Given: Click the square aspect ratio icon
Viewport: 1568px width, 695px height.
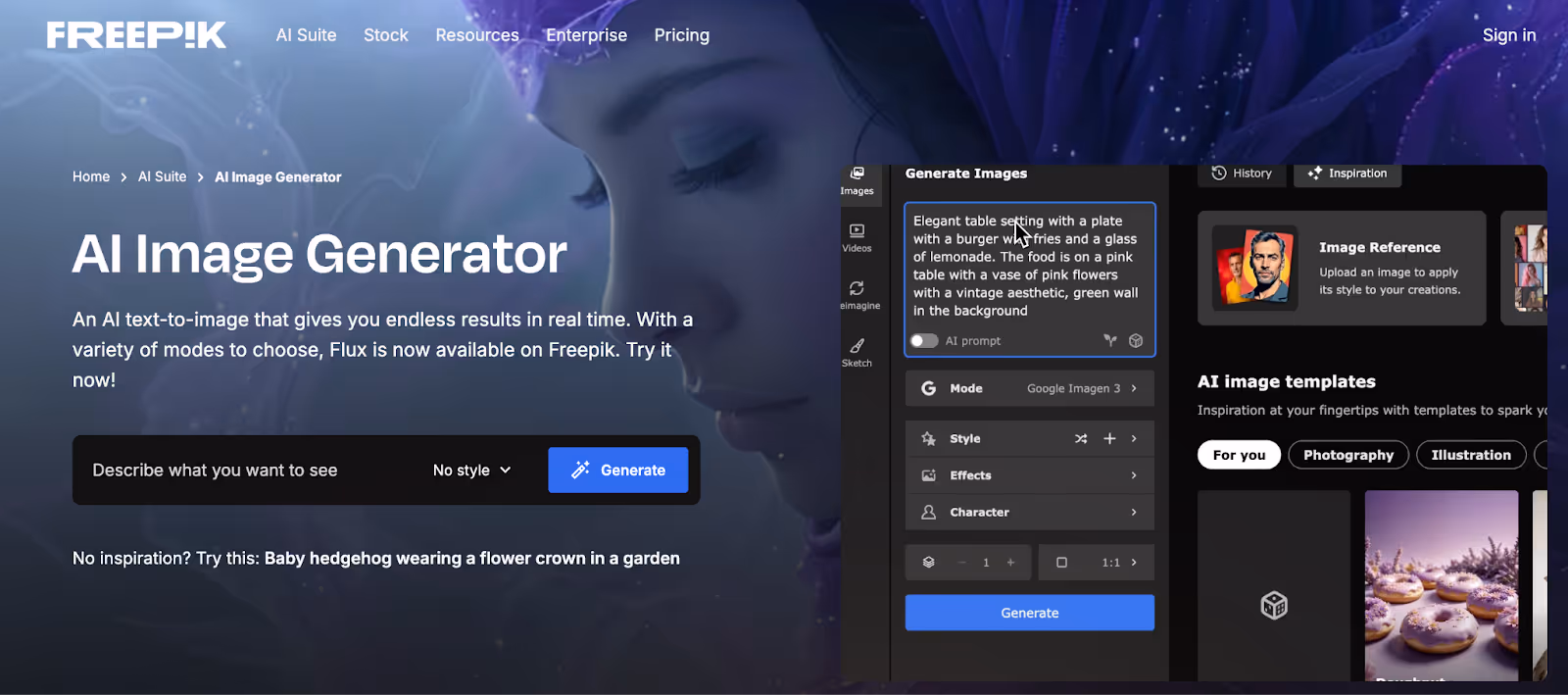Looking at the screenshot, I should tap(1061, 563).
